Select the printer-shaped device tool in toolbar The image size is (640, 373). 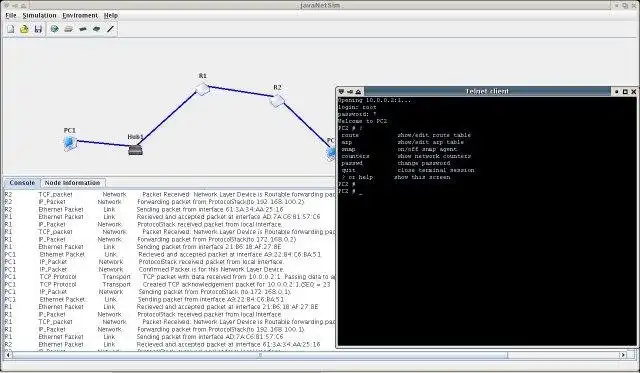click(69, 29)
